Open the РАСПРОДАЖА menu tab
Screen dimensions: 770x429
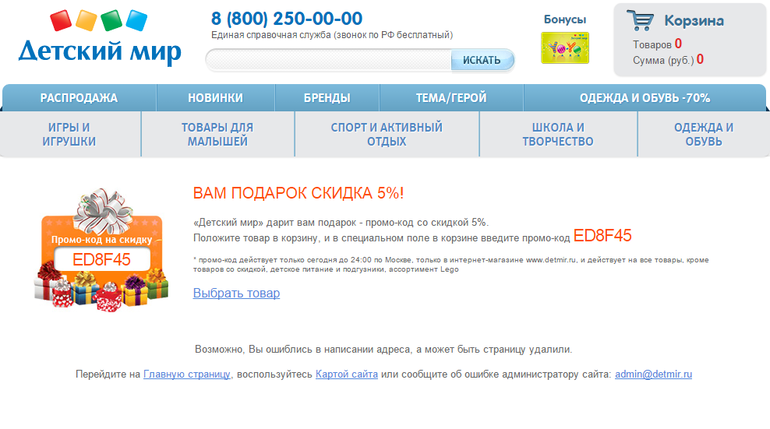(x=79, y=98)
